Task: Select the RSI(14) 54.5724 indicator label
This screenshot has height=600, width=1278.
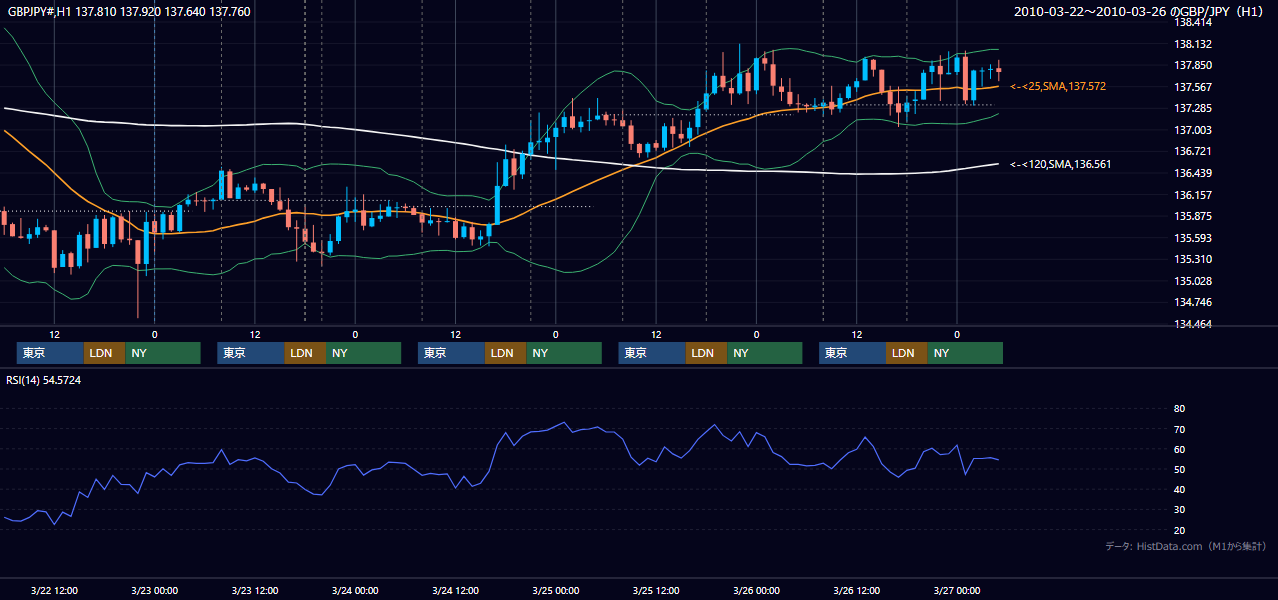Action: [x=44, y=380]
